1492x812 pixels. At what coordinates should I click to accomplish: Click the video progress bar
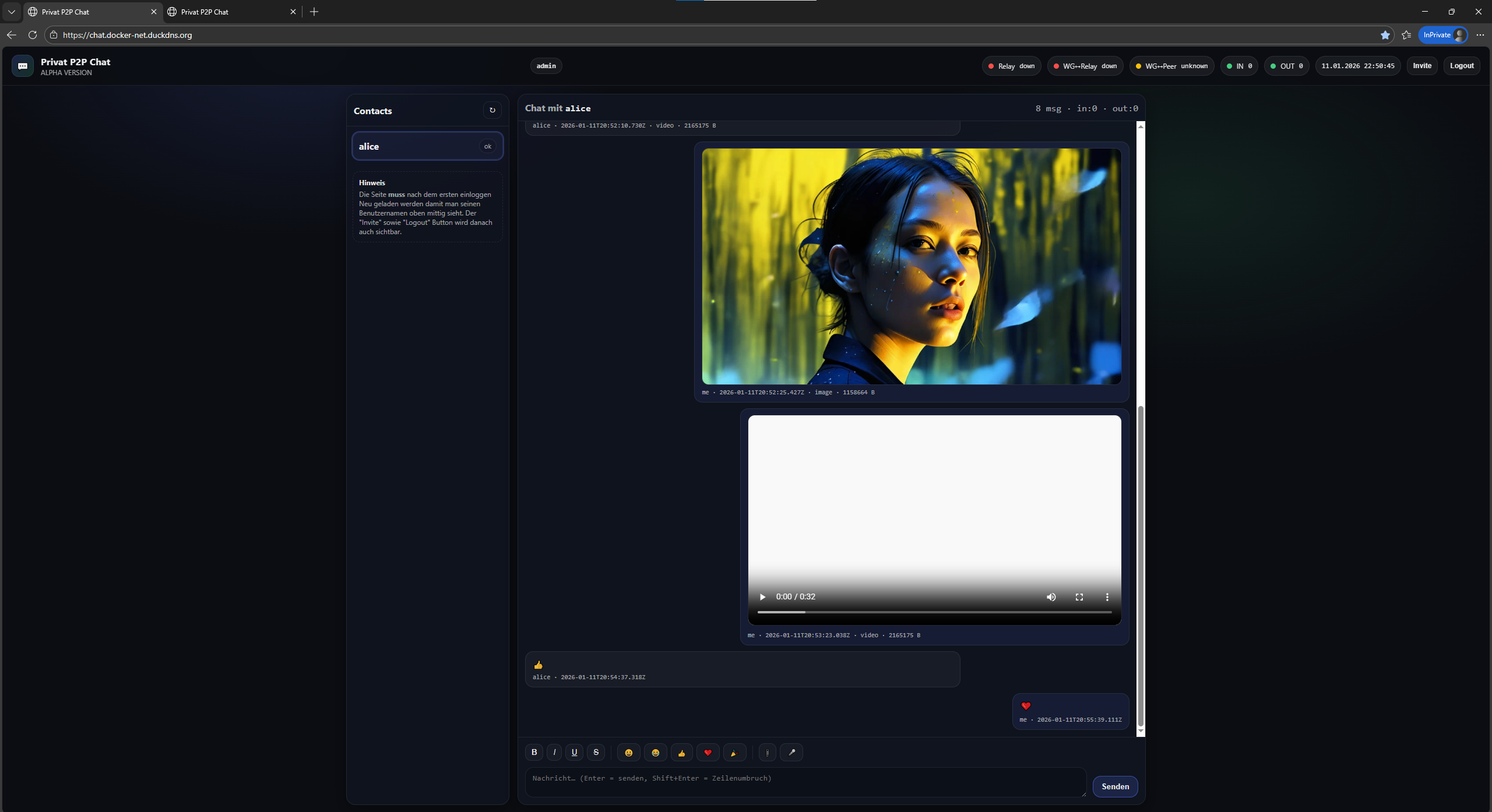[934, 612]
